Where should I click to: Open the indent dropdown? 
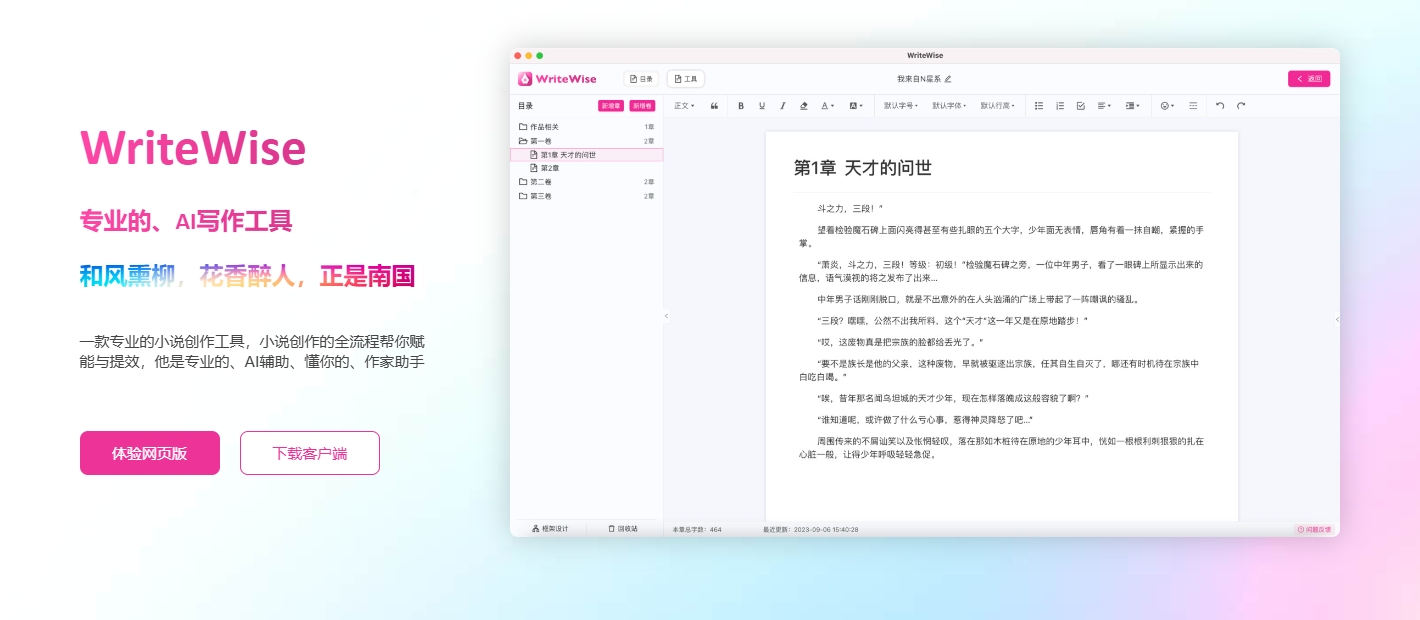tap(1133, 105)
